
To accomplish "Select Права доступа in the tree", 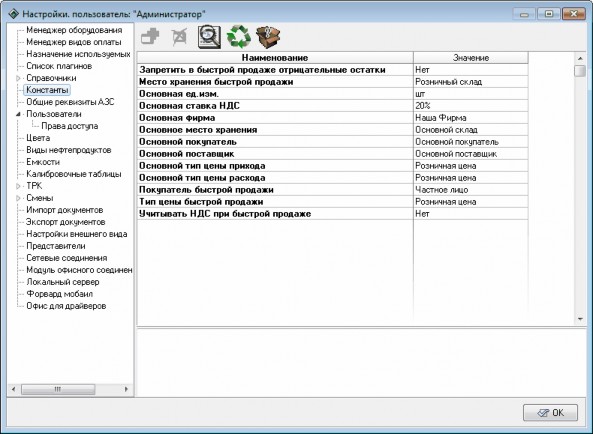I will coord(70,126).
